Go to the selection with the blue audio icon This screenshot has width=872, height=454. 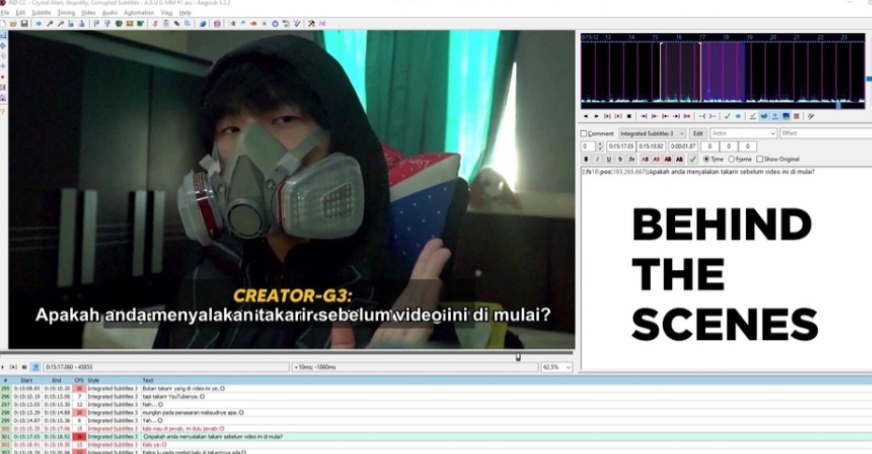[x=738, y=116]
